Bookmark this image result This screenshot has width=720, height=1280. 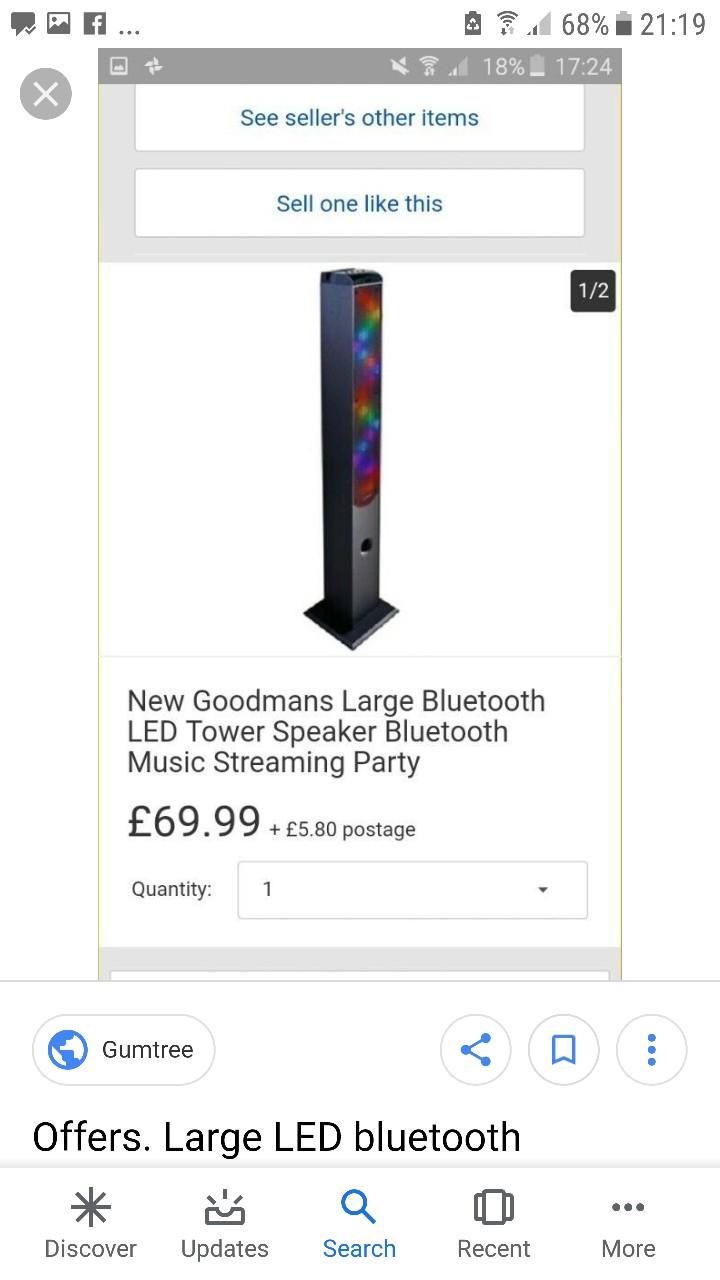[x=564, y=1049]
